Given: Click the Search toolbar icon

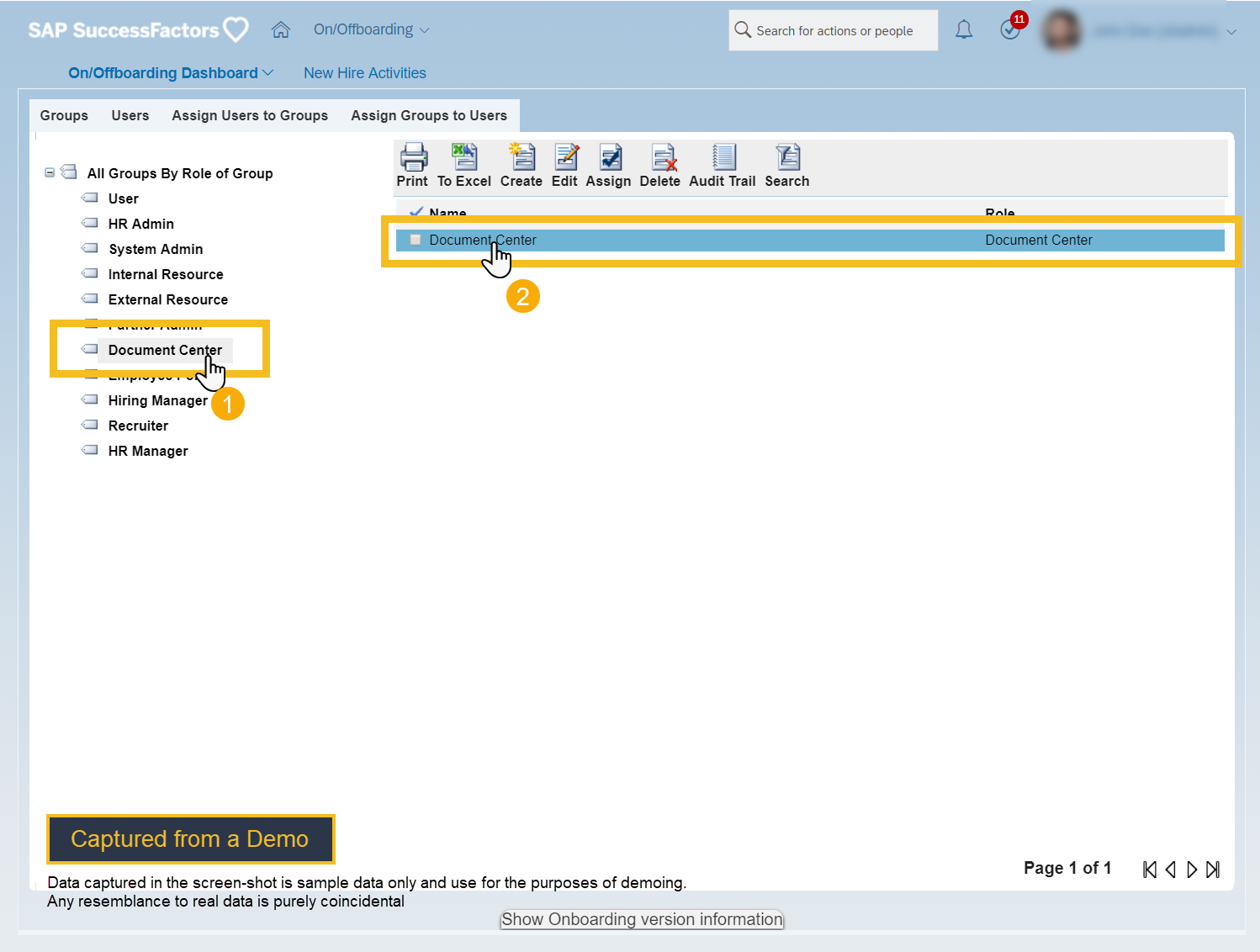Looking at the screenshot, I should pos(788,157).
